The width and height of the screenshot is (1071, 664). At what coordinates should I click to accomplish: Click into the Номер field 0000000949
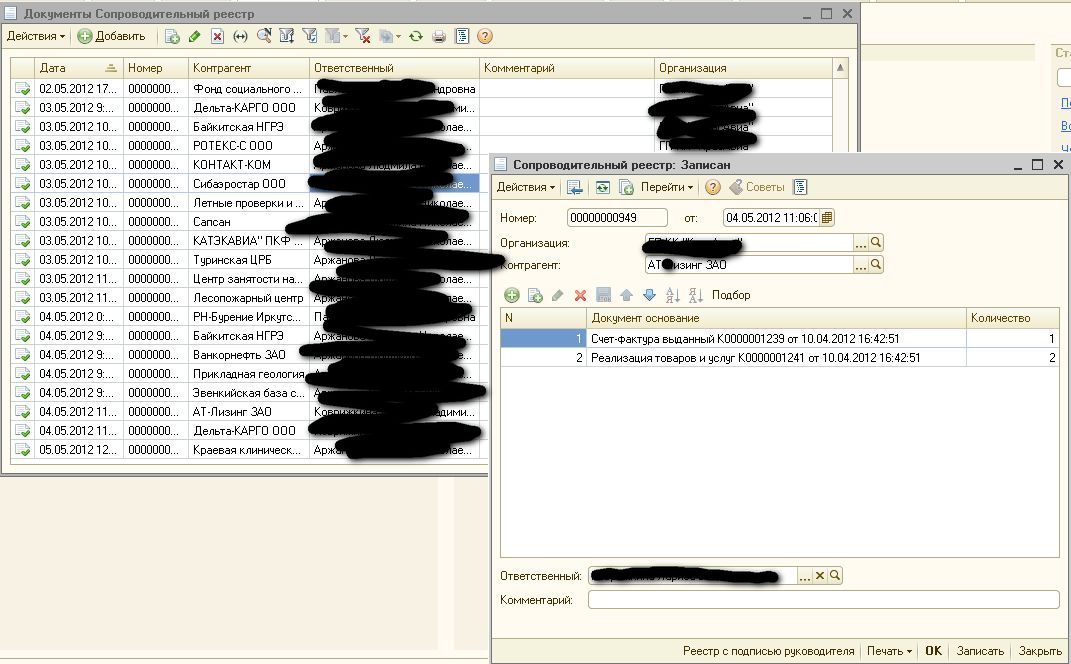pyautogui.click(x=617, y=218)
